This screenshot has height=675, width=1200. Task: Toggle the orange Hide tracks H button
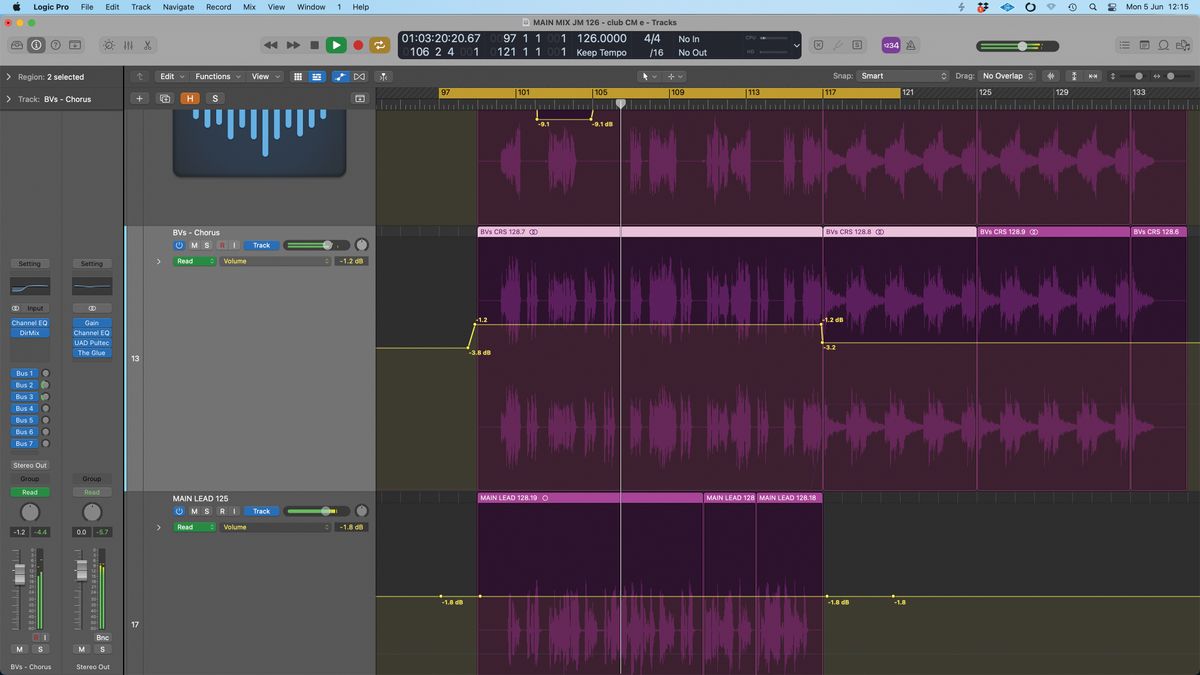[188, 98]
